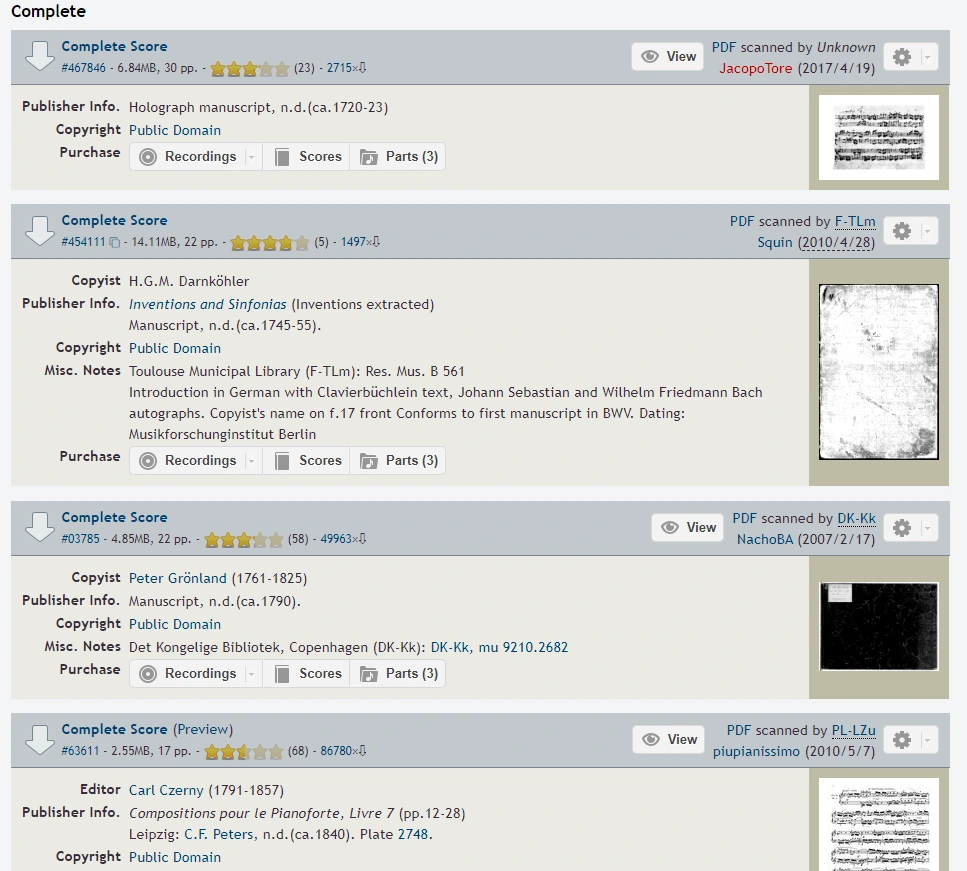
Task: Expand Recordings dropdown for holograph manuscript
Action: tap(252, 157)
